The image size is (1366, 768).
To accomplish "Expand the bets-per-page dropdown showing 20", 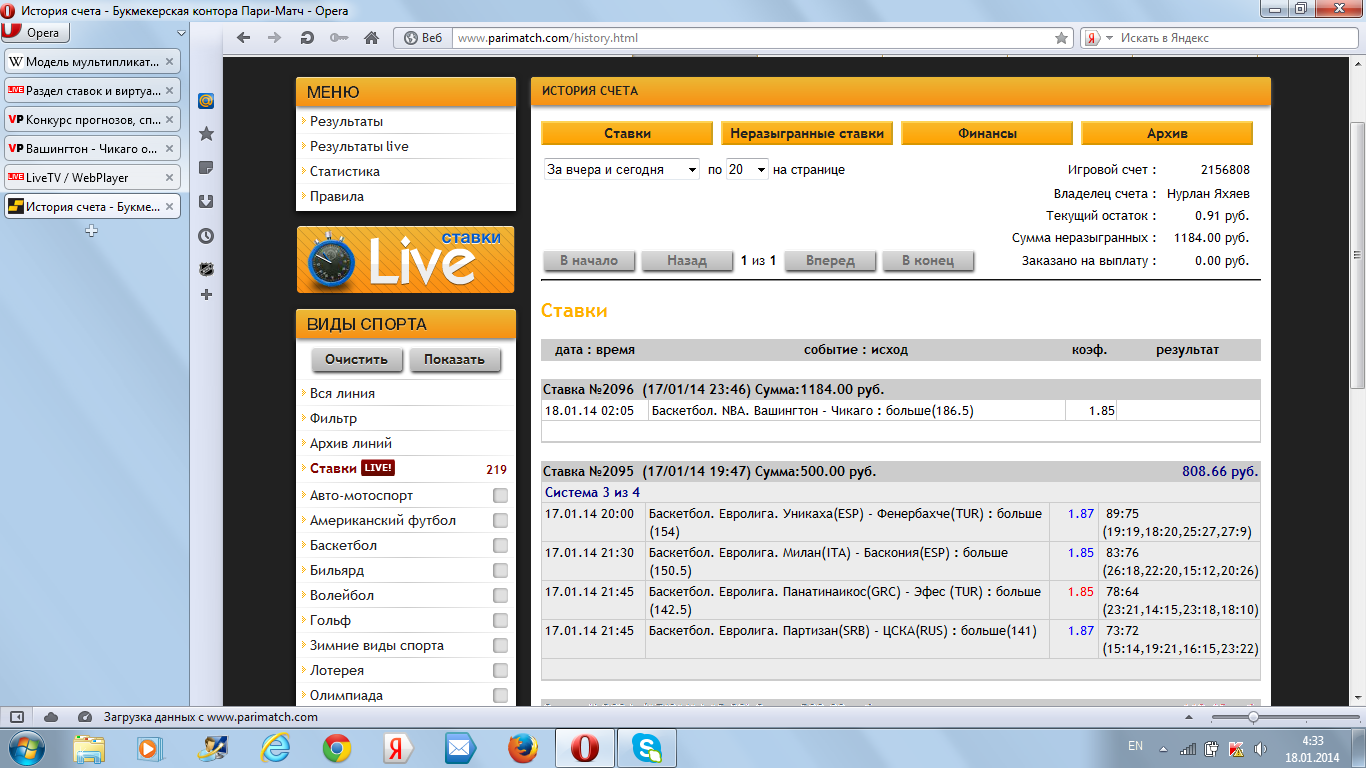I will pyautogui.click(x=747, y=170).
